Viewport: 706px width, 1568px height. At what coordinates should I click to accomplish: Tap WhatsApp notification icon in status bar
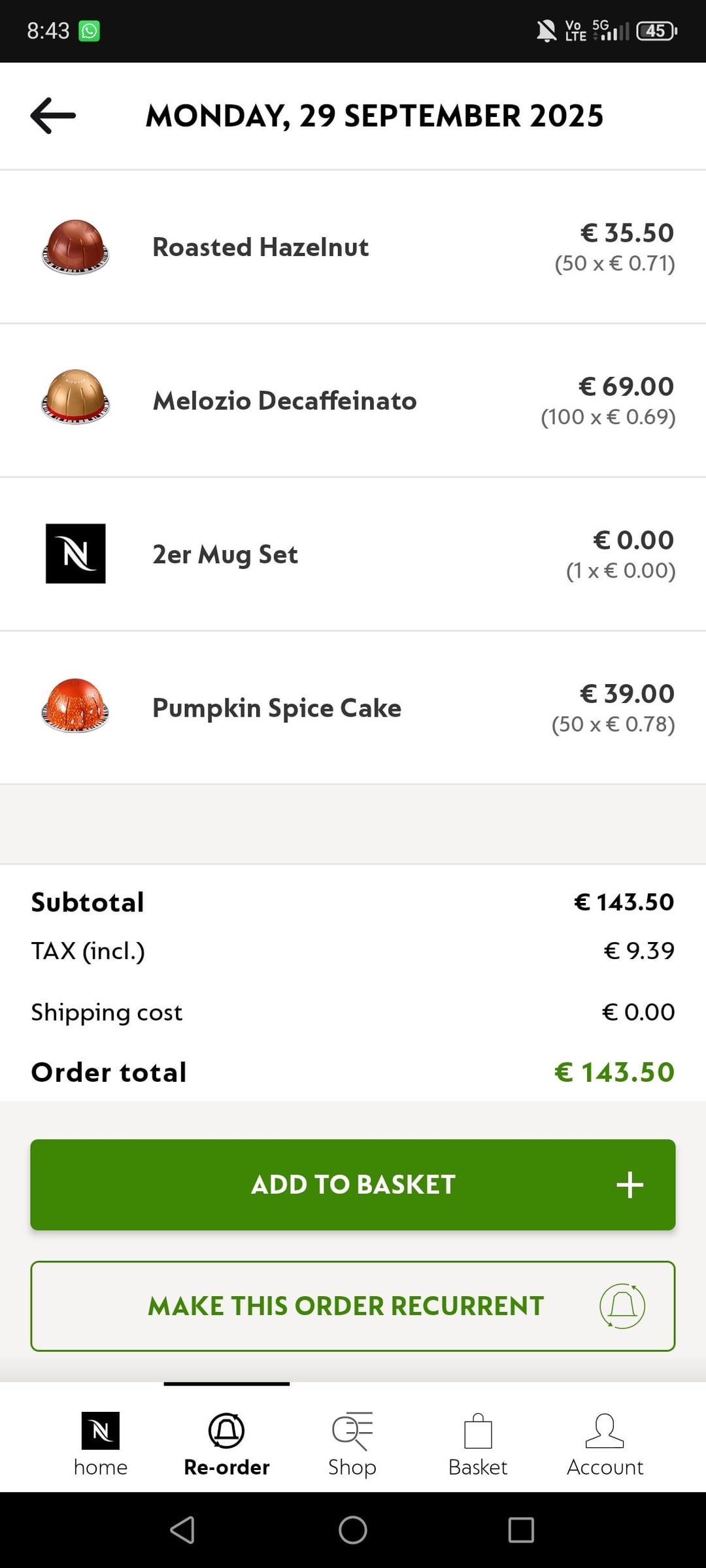[89, 31]
